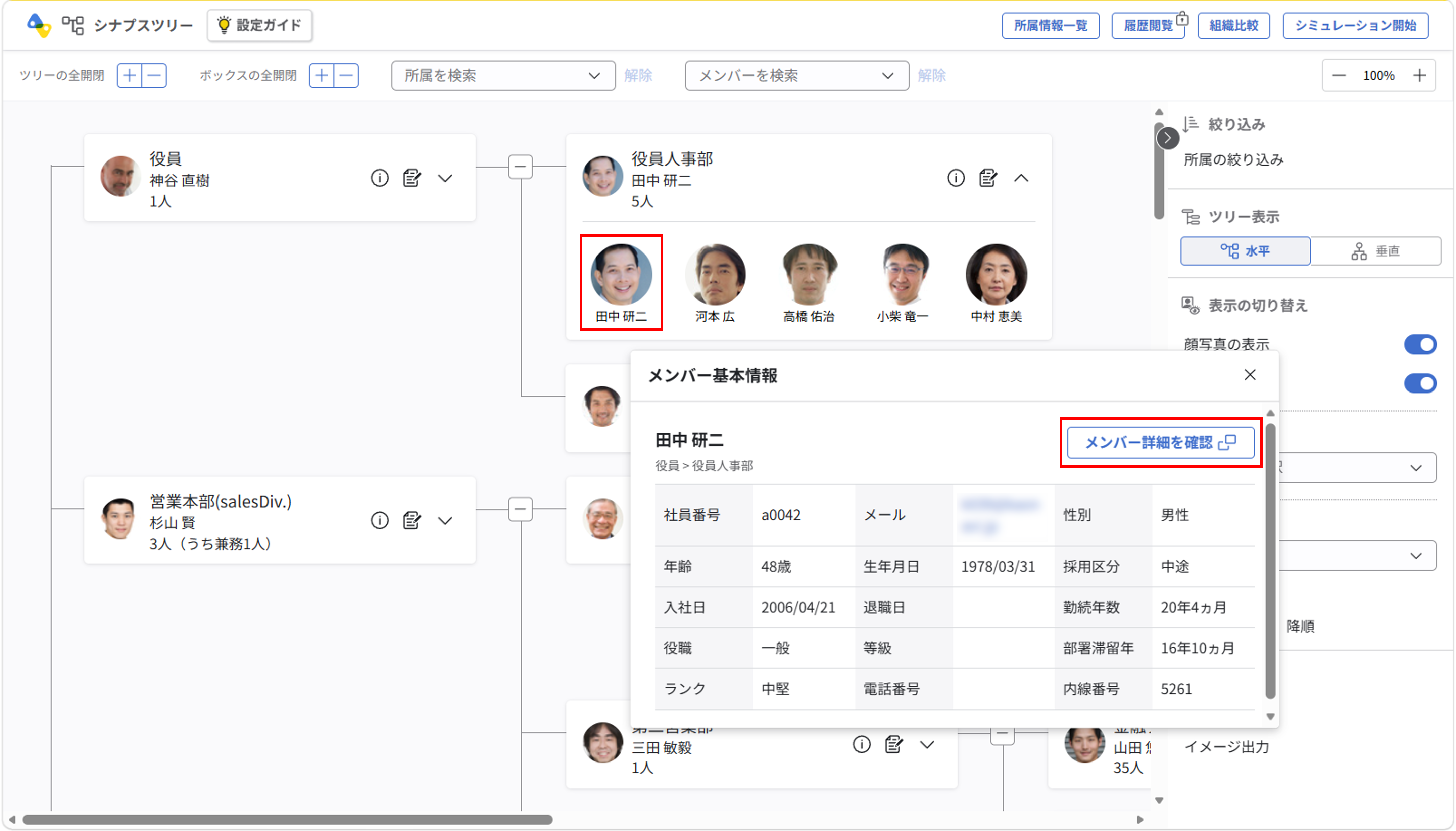Expand all tree nodes with plus
The width and height of the screenshot is (1456, 831).
(x=130, y=75)
